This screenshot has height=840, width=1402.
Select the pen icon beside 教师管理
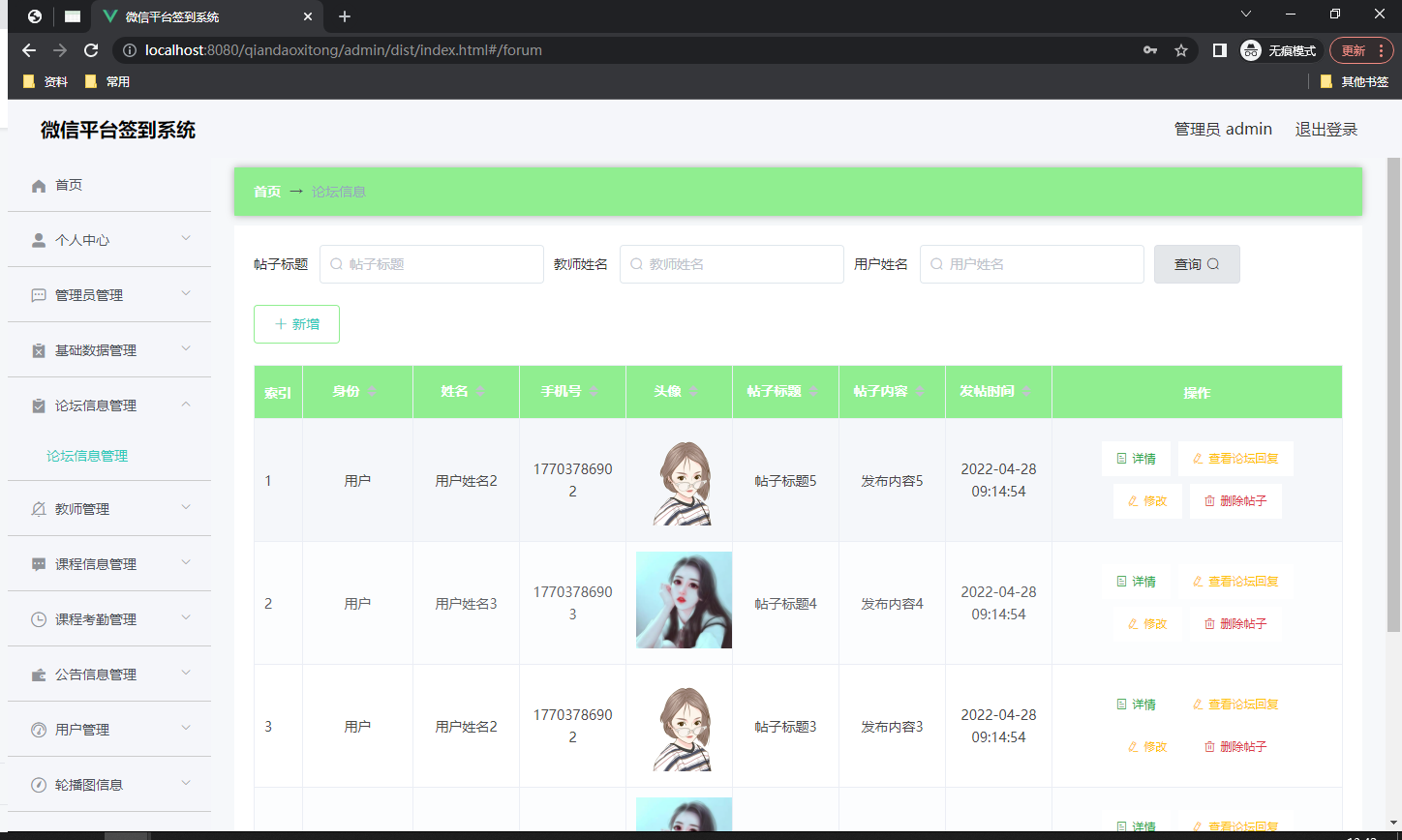point(38,508)
